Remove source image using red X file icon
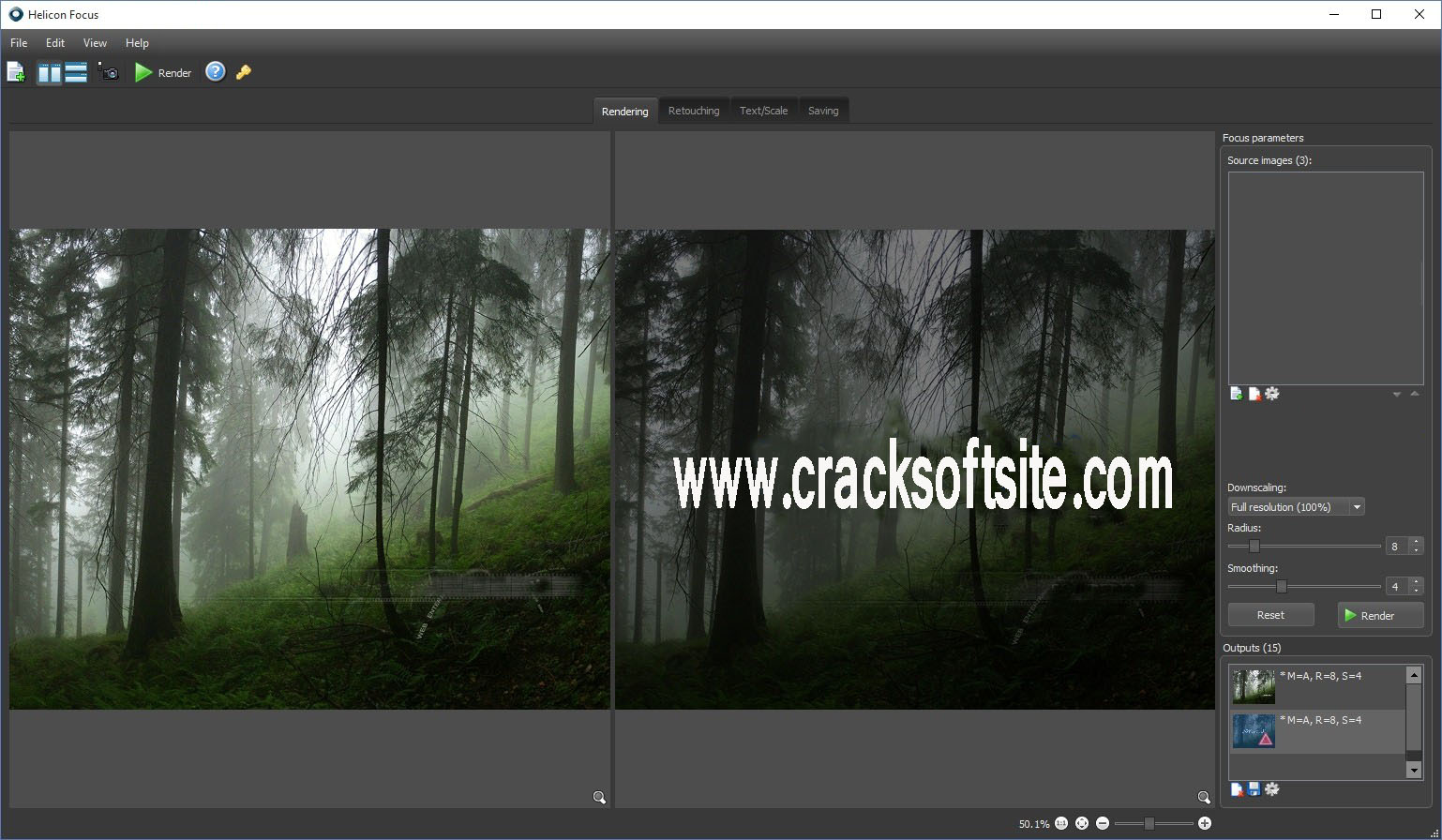 (1254, 395)
